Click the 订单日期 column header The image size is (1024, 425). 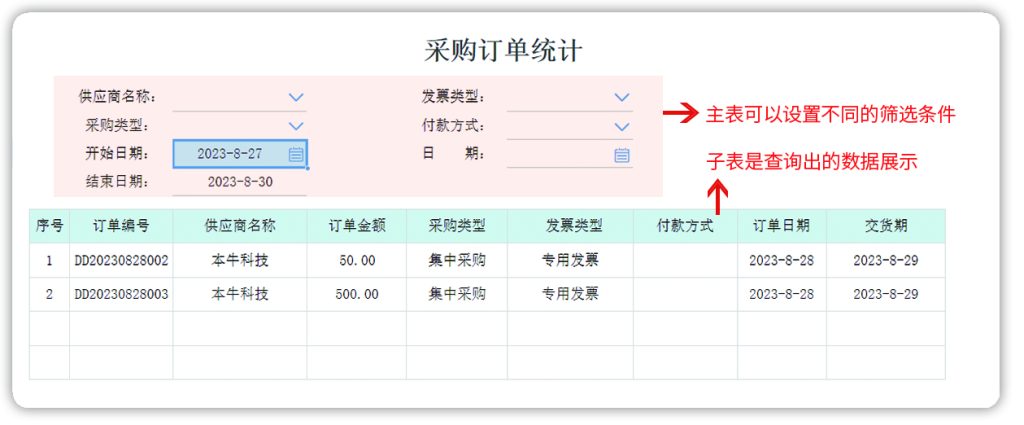782,226
